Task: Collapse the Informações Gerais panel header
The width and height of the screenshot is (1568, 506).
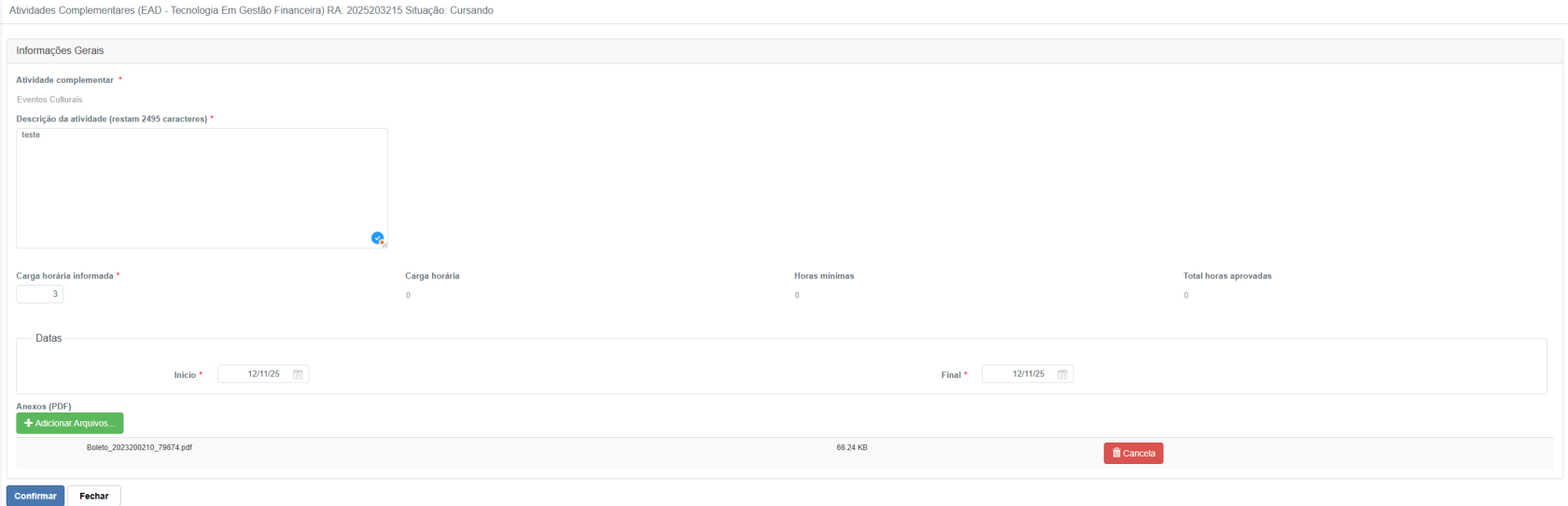Action: coord(60,50)
